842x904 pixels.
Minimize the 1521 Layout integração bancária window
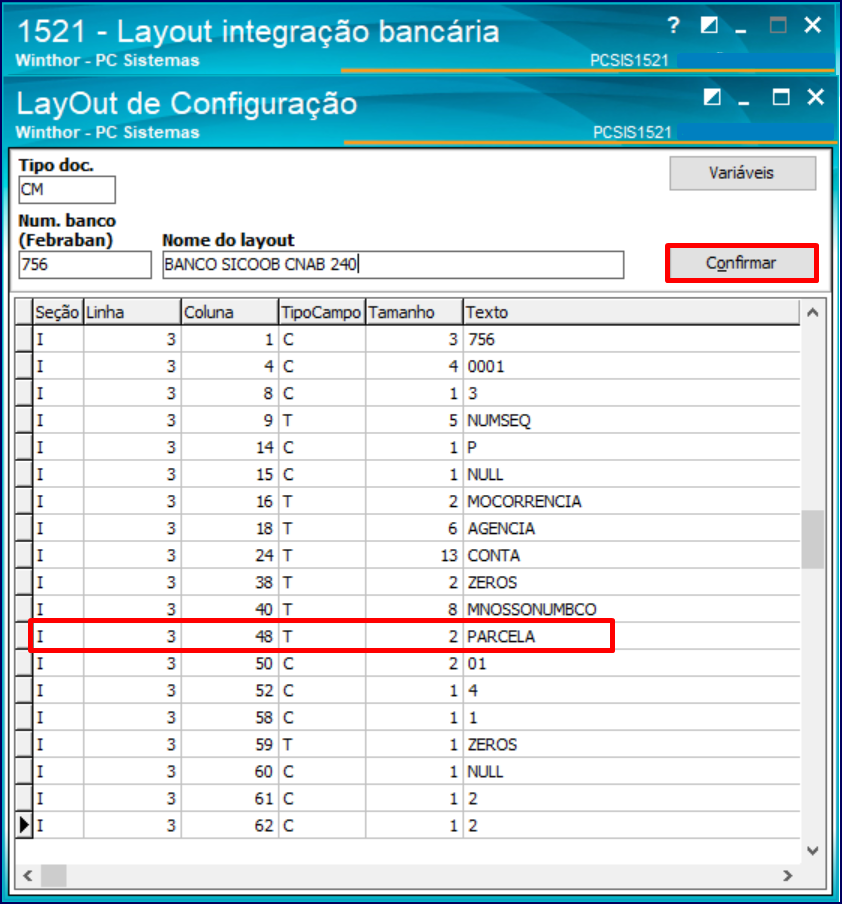pyautogui.click(x=741, y=31)
